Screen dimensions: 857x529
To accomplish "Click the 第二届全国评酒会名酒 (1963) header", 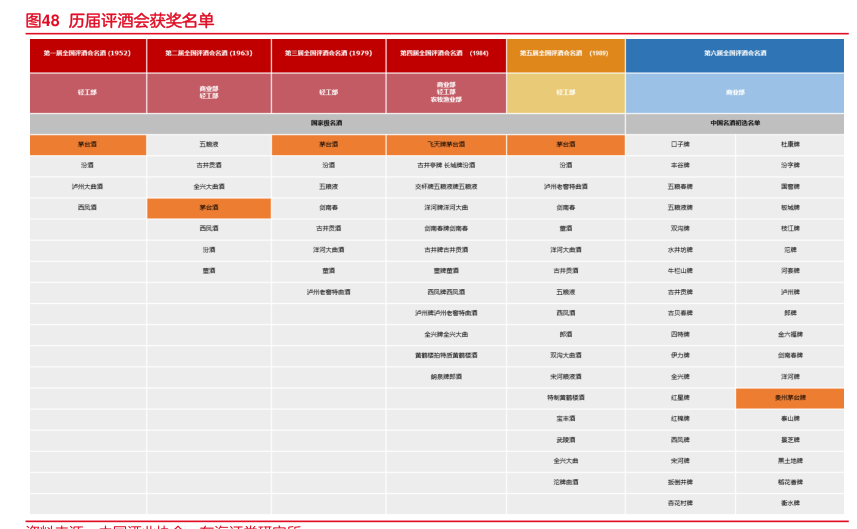I will [208, 53].
